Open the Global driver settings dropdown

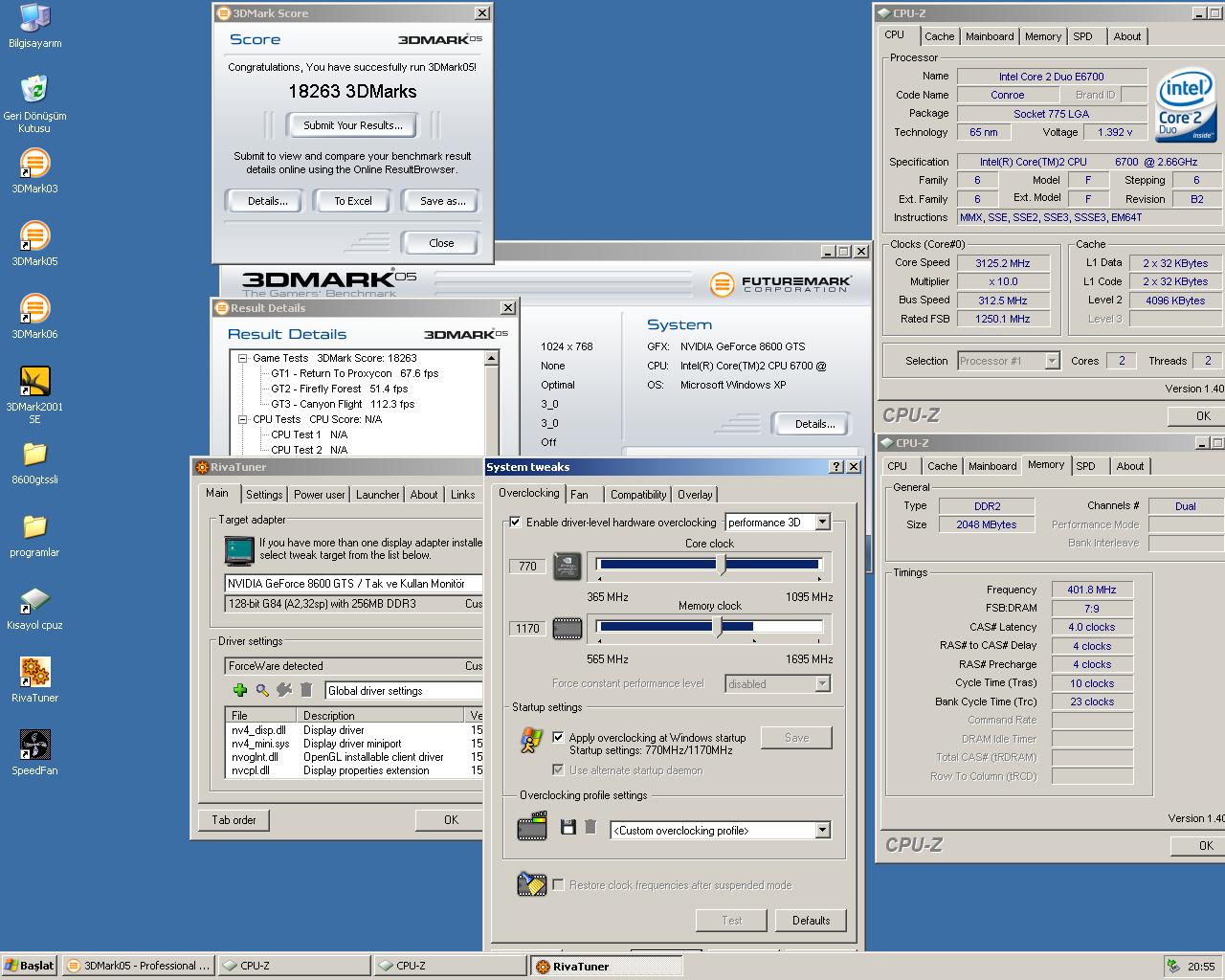tap(404, 690)
